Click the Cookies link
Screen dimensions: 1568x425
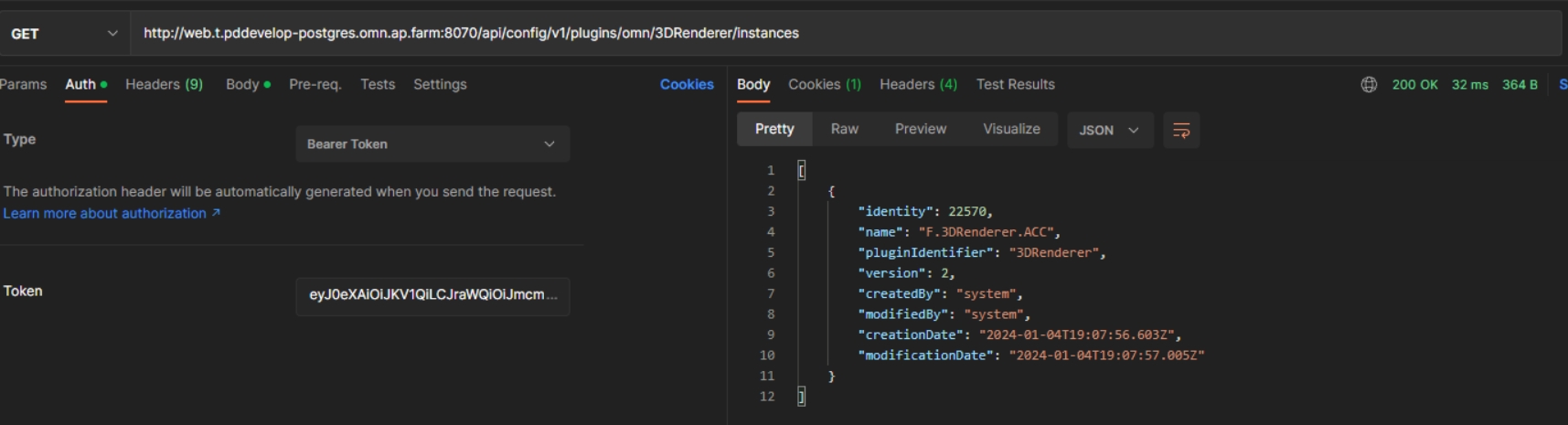pos(686,84)
